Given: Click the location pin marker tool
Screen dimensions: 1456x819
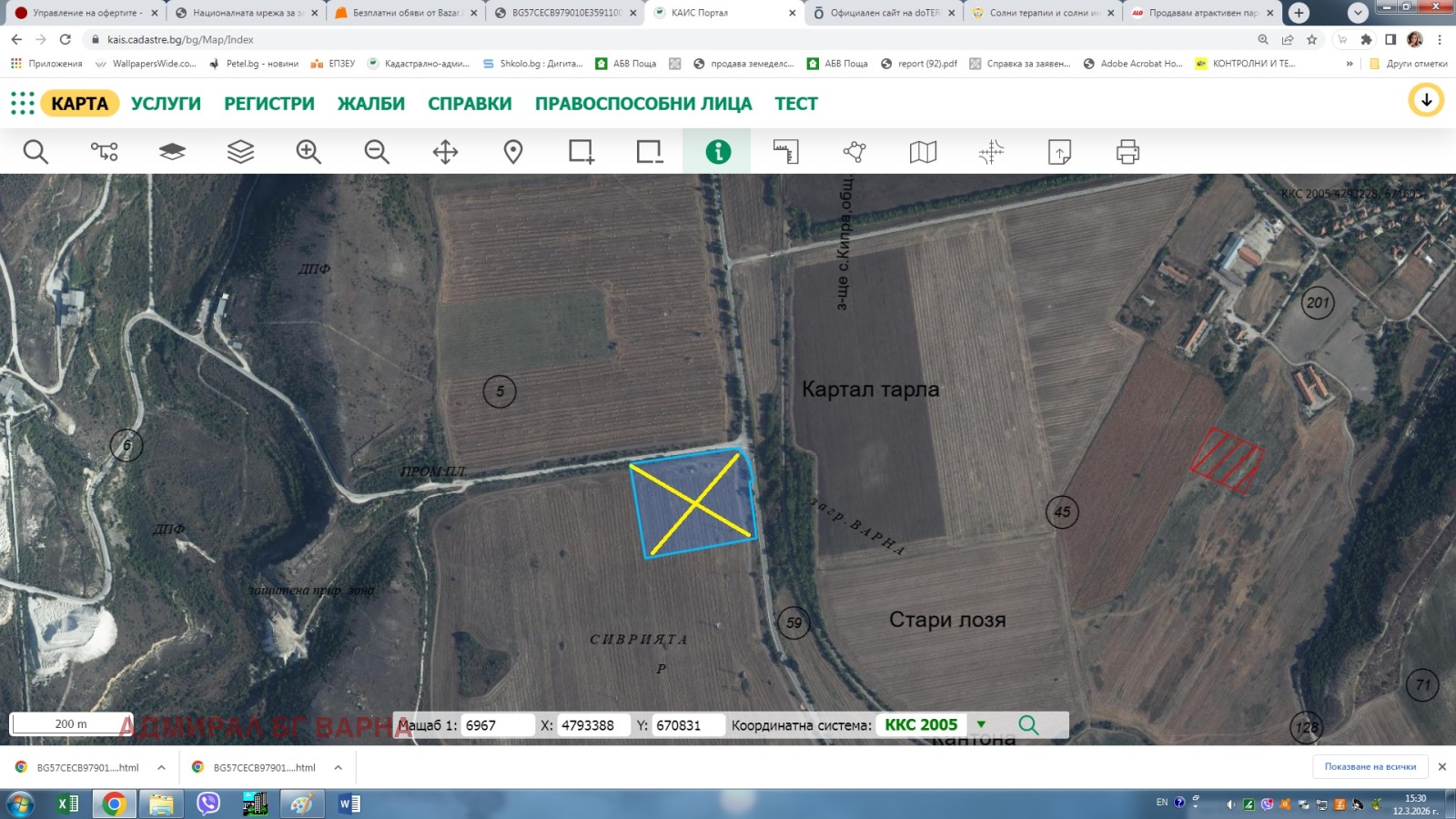Looking at the screenshot, I should tap(513, 151).
